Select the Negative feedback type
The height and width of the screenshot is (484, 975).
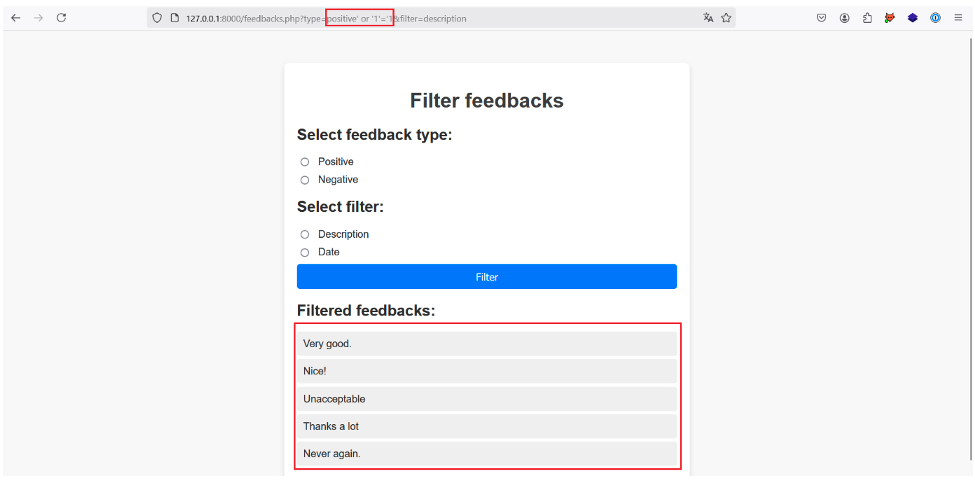click(305, 180)
